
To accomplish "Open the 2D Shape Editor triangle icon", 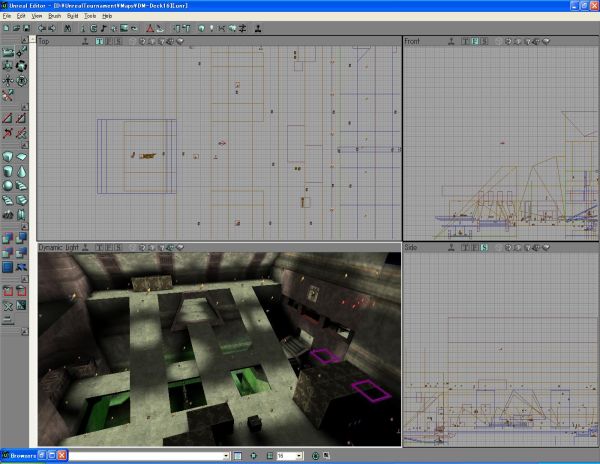I will pyautogui.click(x=150, y=28).
